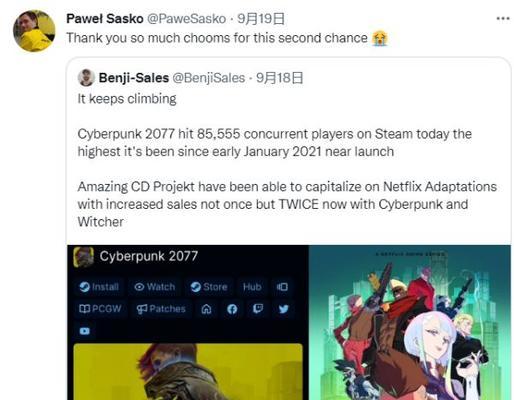Image resolution: width=514 pixels, height=400 pixels.
Task: Open the Patches button
Action: tap(161, 309)
